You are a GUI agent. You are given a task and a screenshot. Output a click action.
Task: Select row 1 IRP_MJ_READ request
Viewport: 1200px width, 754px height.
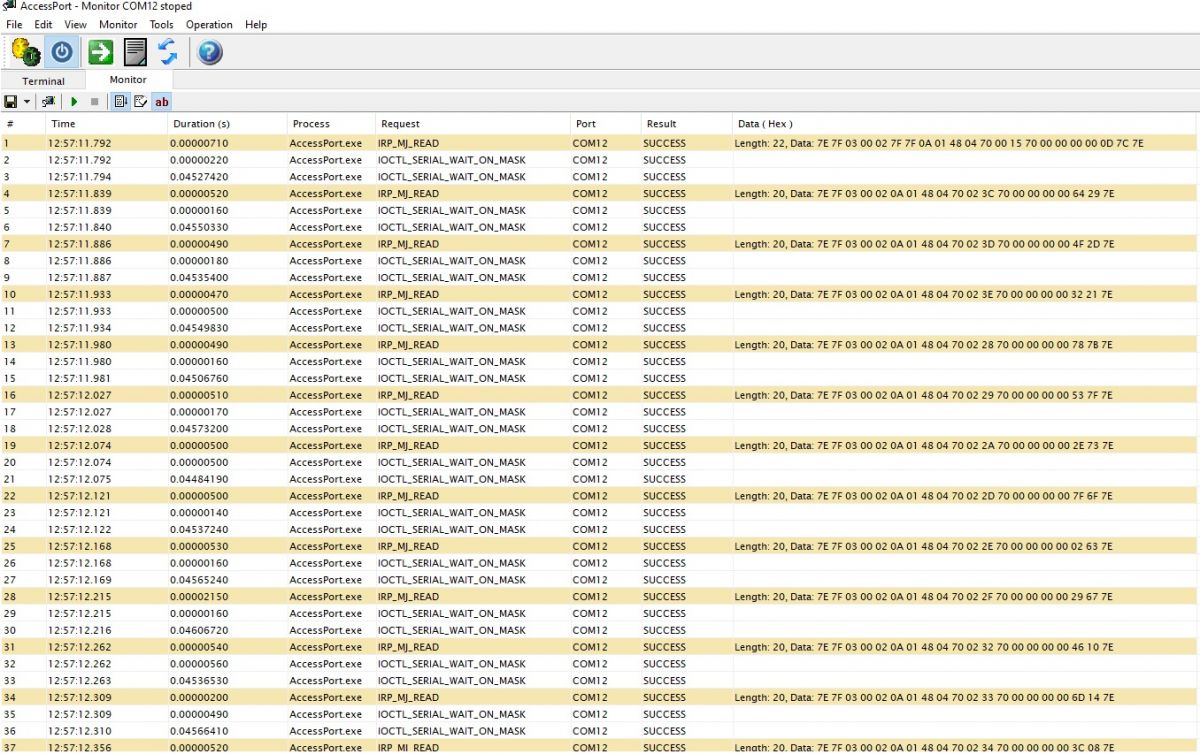coord(408,143)
